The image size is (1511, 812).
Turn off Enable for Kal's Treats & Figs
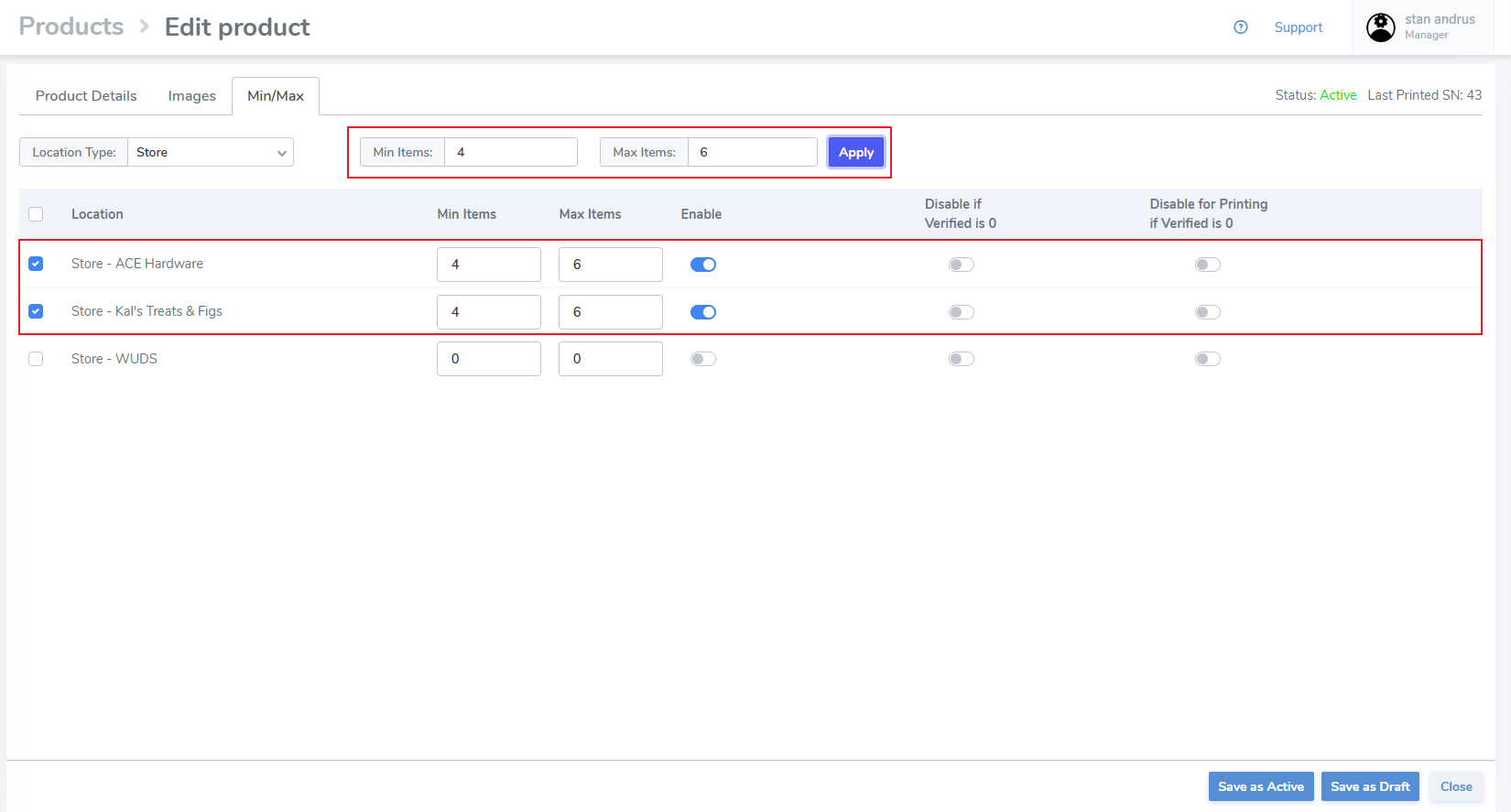pos(703,312)
